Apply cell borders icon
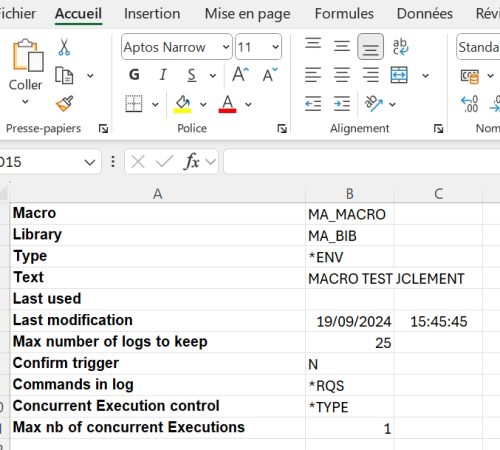This screenshot has height=450, width=500. point(134,104)
